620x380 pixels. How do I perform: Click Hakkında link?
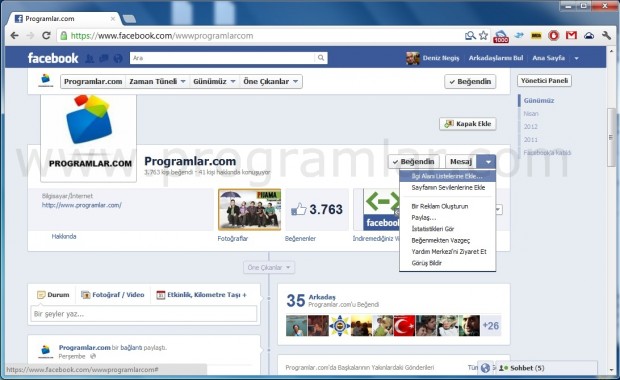pyautogui.click(x=64, y=236)
